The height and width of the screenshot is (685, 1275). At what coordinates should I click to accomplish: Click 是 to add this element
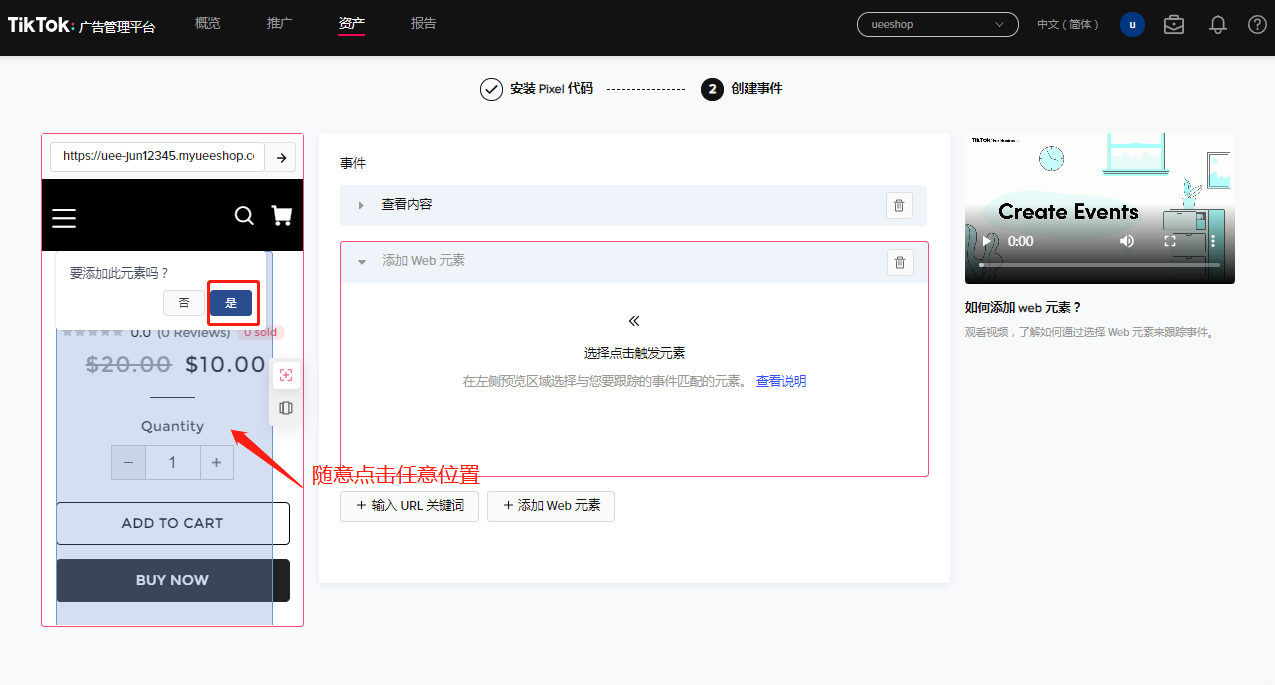[231, 302]
